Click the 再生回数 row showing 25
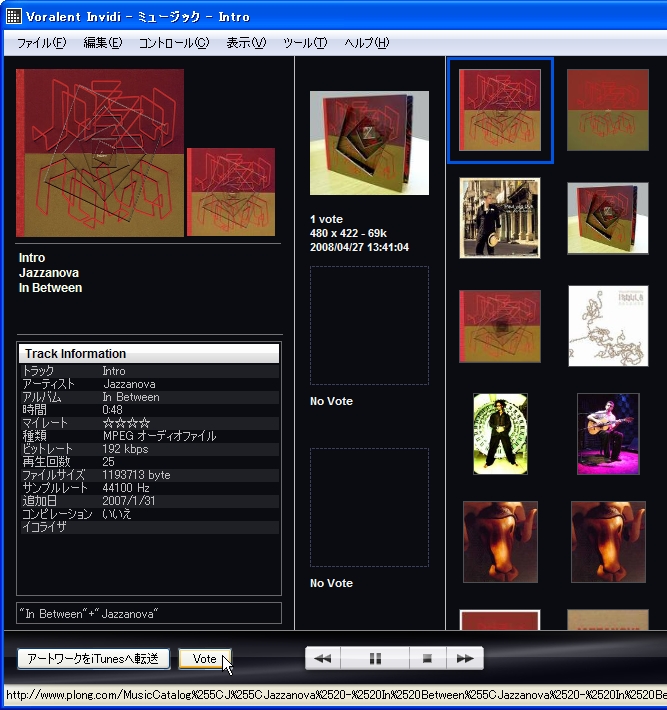Image resolution: width=667 pixels, height=710 pixels. (x=149, y=462)
